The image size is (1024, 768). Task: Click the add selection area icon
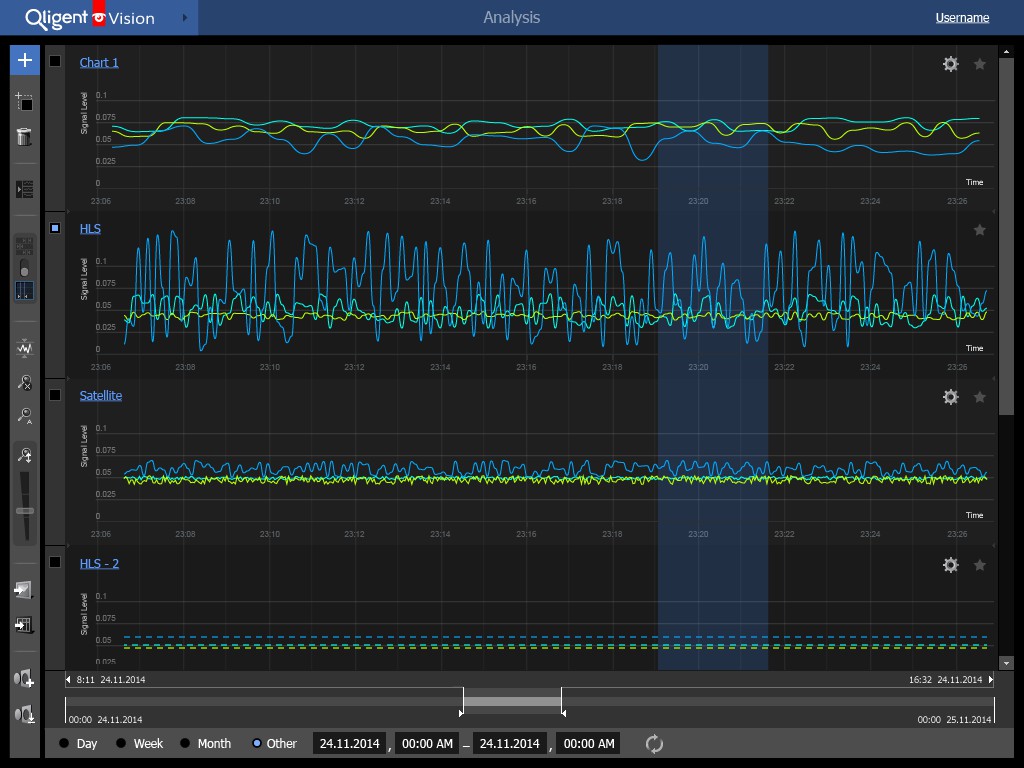point(25,102)
